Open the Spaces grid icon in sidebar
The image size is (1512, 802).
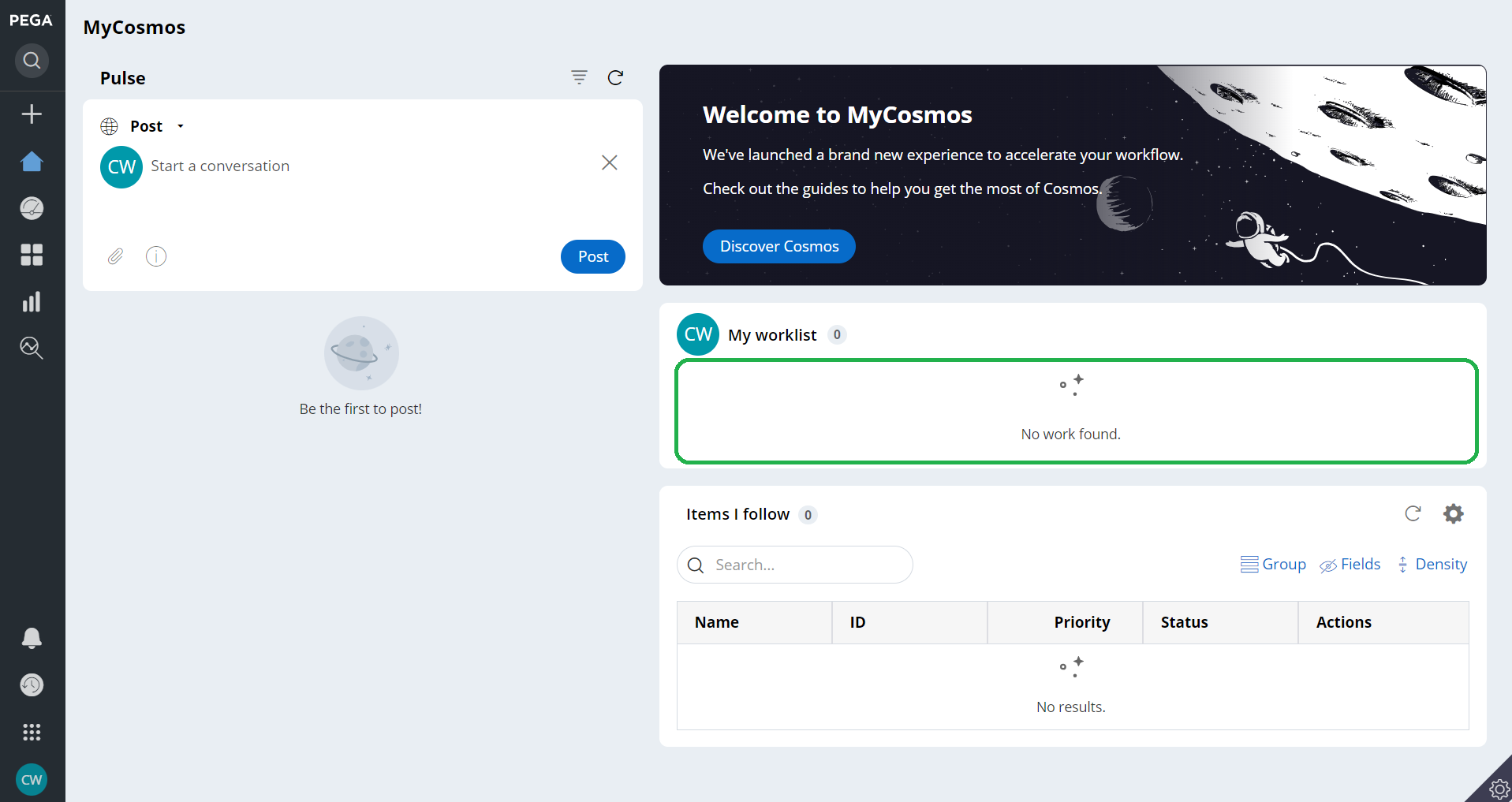(32, 255)
